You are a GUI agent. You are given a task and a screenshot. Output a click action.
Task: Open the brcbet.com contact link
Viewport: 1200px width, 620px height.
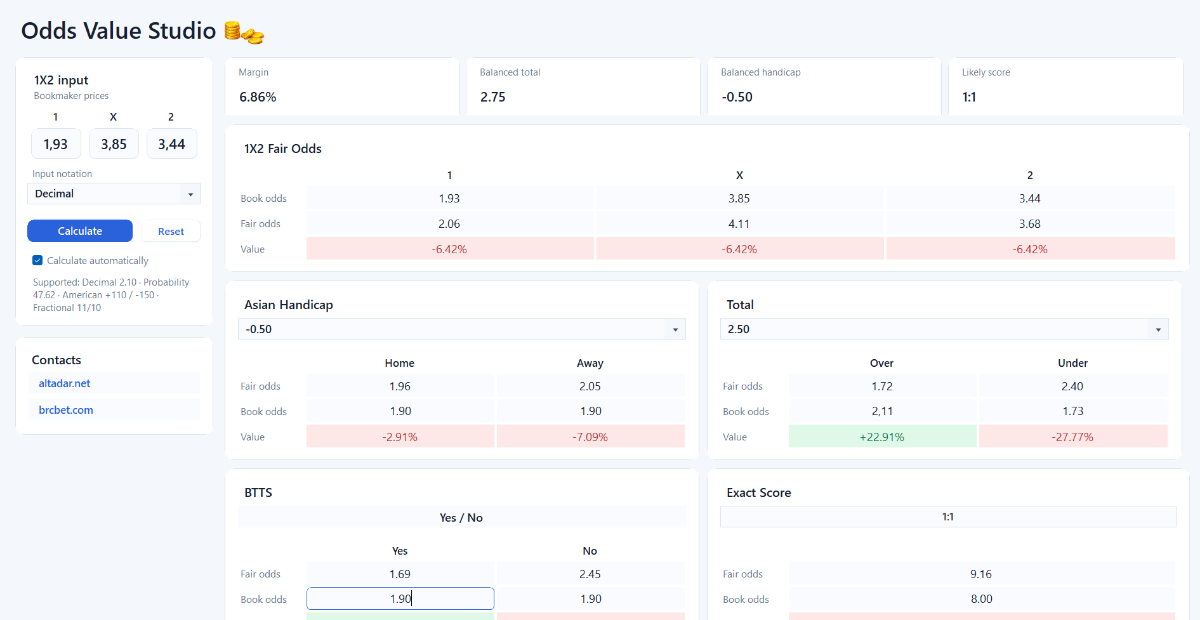tap(66, 410)
